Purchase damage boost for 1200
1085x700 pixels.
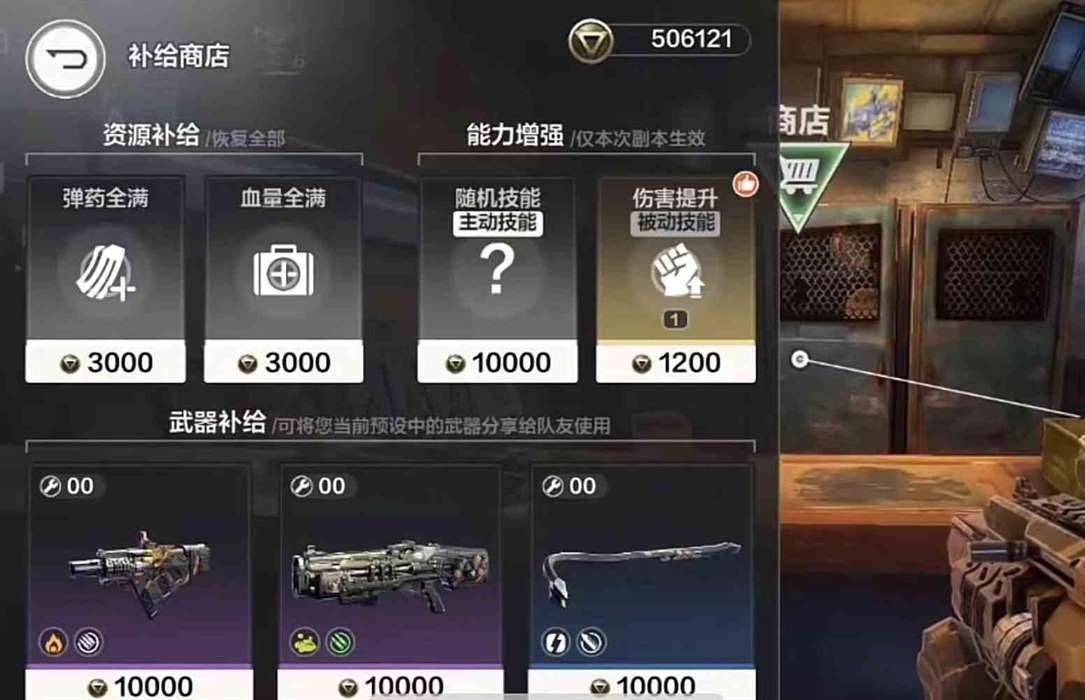675,362
